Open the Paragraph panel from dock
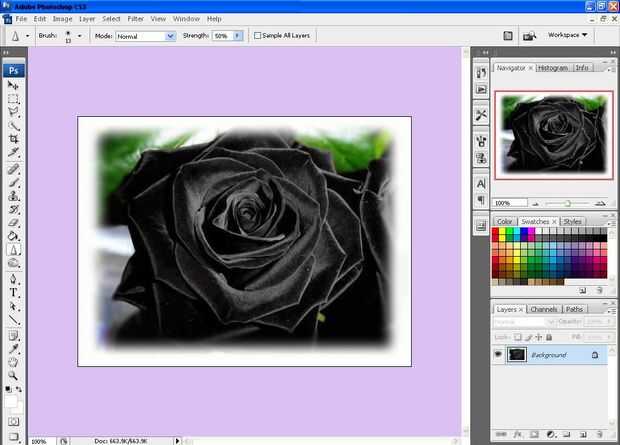 pos(481,200)
